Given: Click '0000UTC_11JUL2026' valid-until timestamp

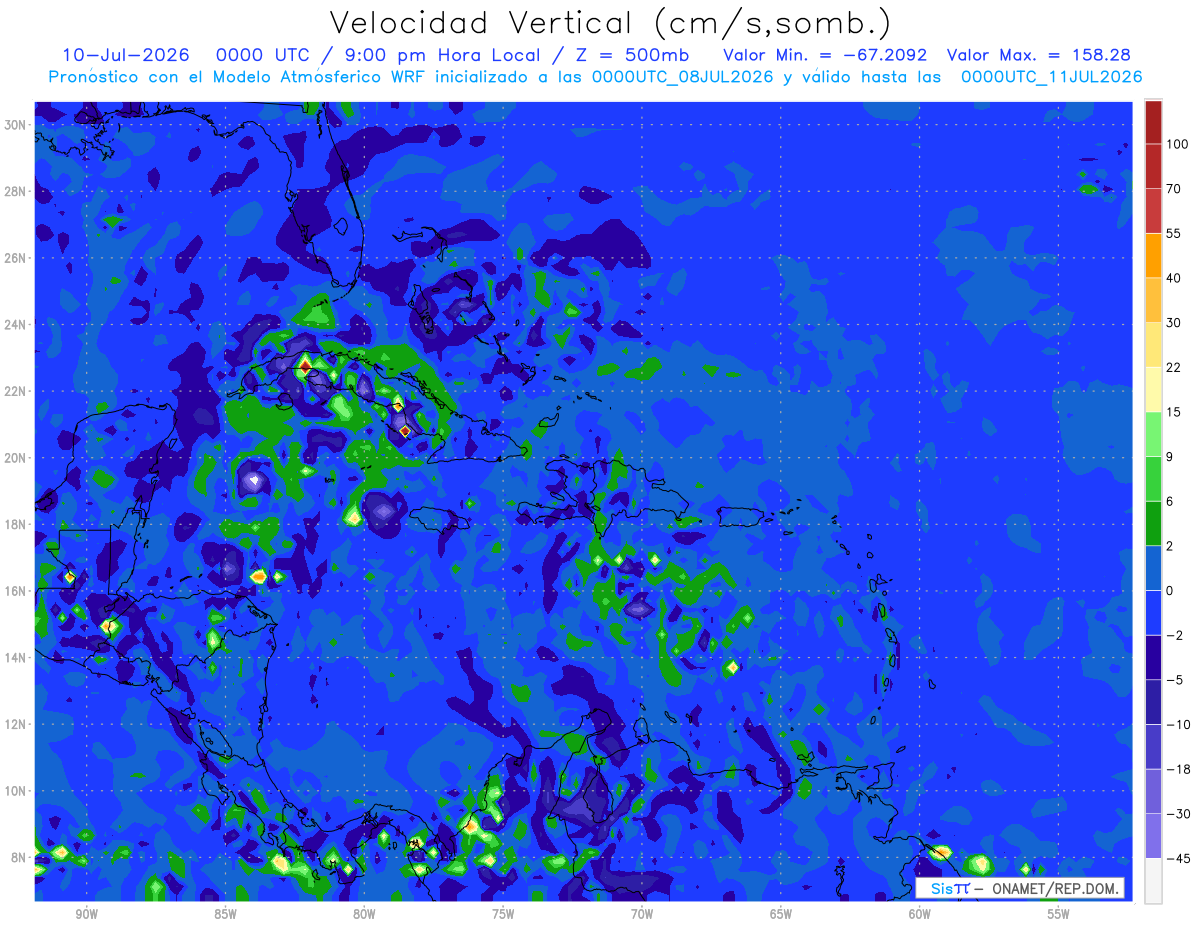Looking at the screenshot, I should point(1052,77).
